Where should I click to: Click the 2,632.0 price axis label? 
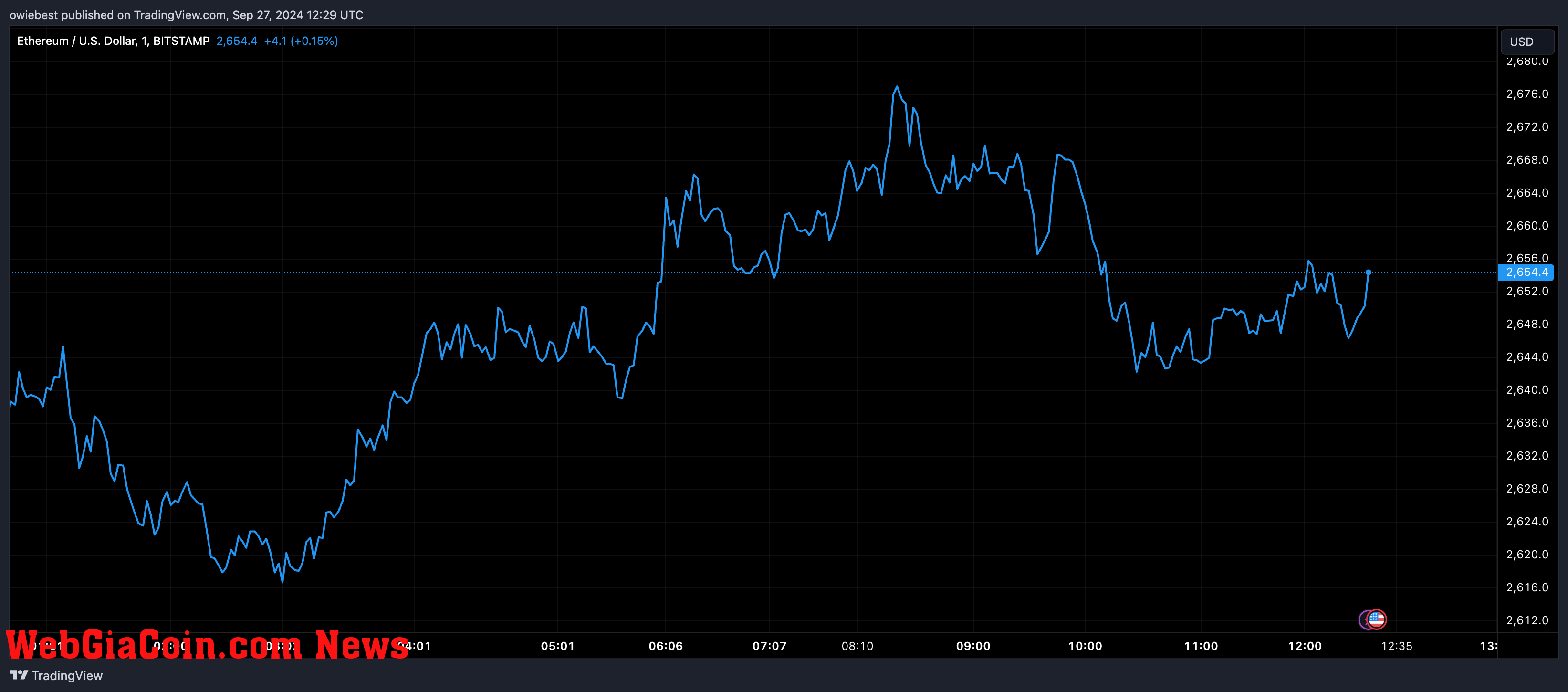pyautogui.click(x=1526, y=455)
